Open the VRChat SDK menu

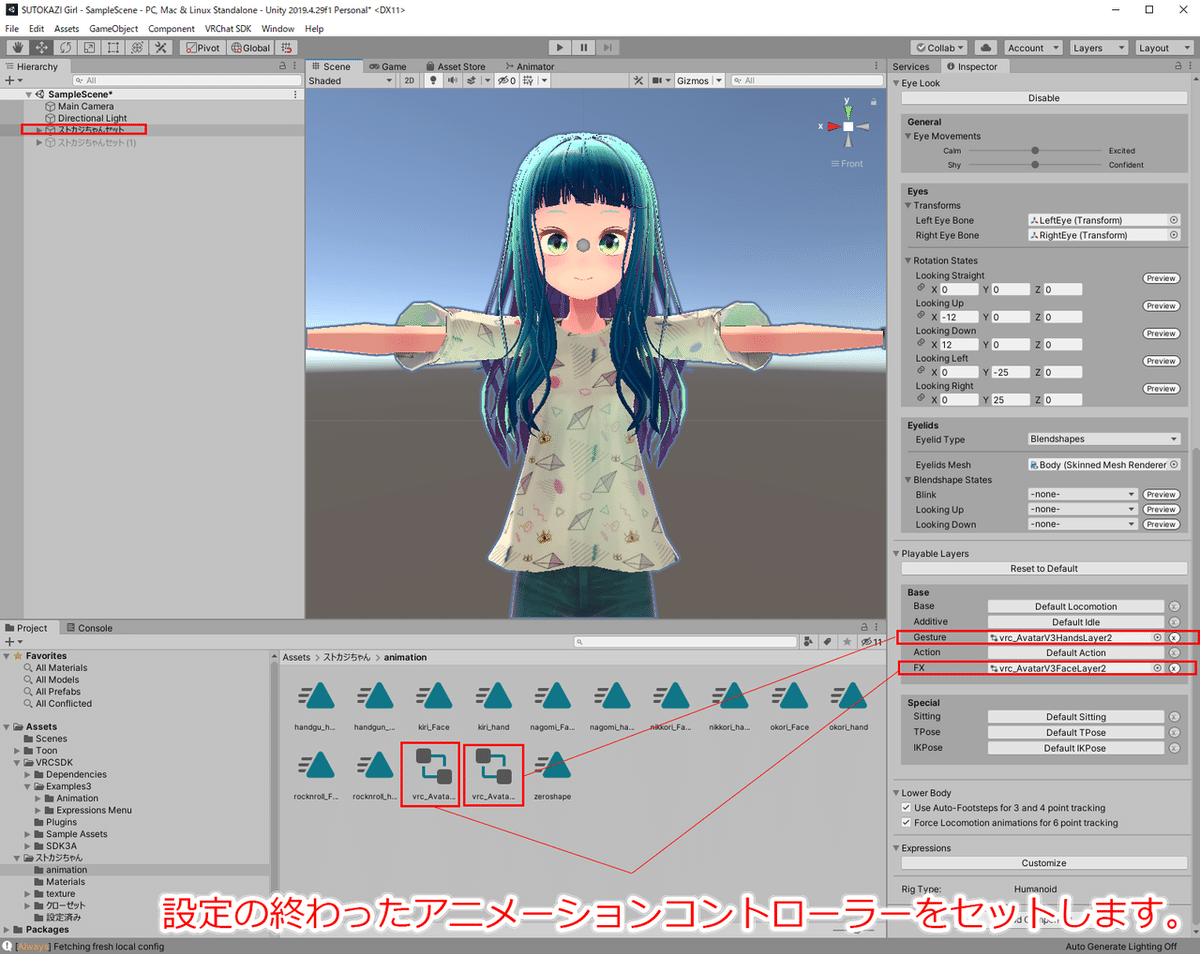(227, 29)
